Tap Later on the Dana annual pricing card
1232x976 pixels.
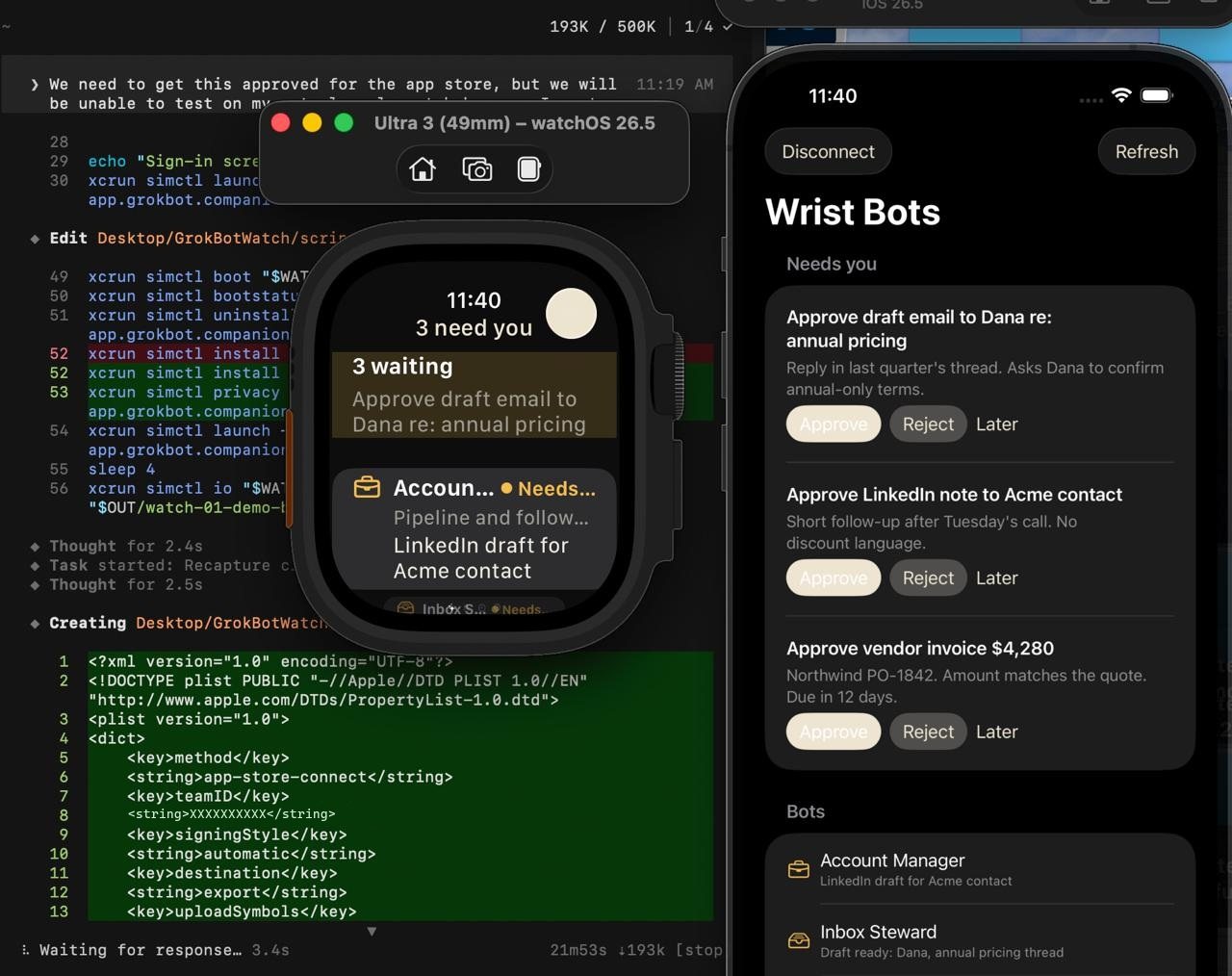[x=997, y=424]
